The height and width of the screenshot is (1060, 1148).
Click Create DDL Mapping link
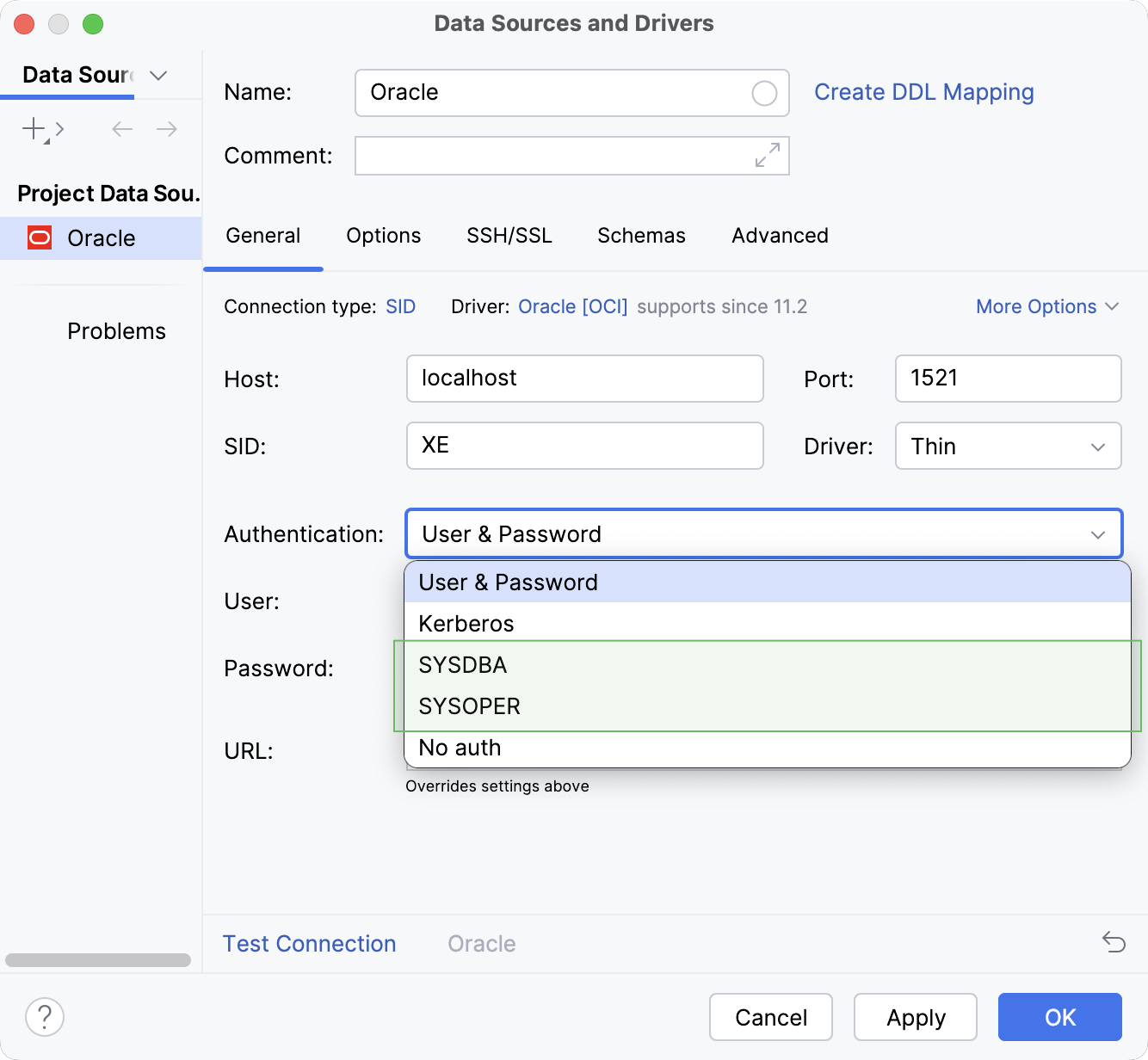(924, 92)
